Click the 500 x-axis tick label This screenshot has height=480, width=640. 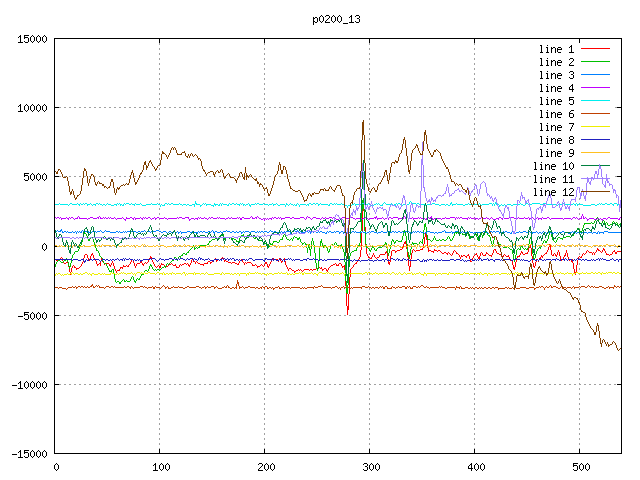580,467
